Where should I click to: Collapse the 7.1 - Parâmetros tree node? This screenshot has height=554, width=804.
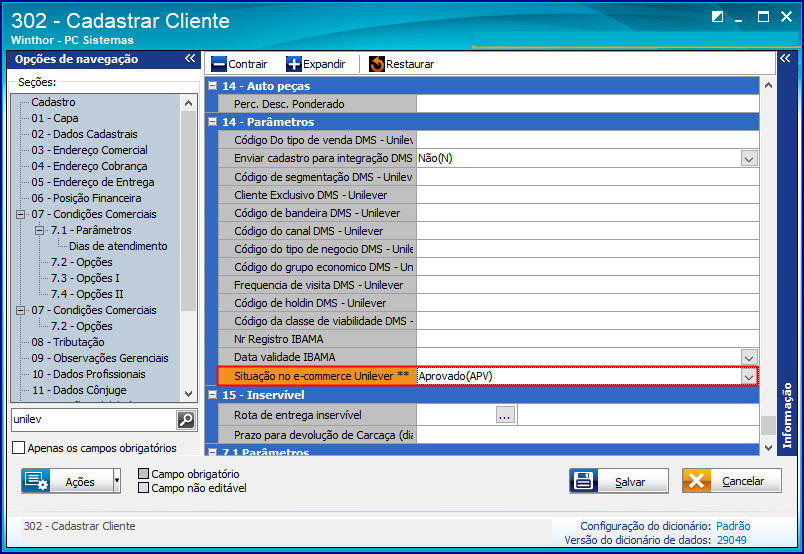tap(39, 230)
